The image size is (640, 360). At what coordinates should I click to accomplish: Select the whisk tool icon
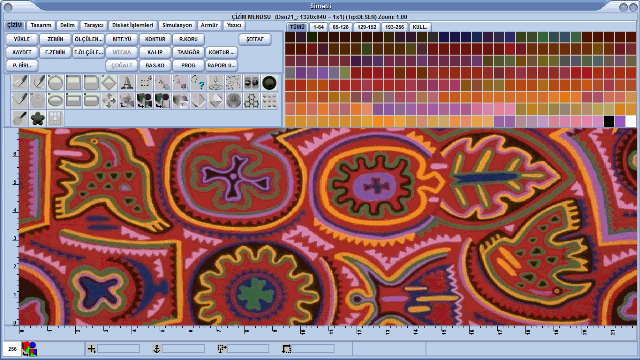tap(20, 118)
